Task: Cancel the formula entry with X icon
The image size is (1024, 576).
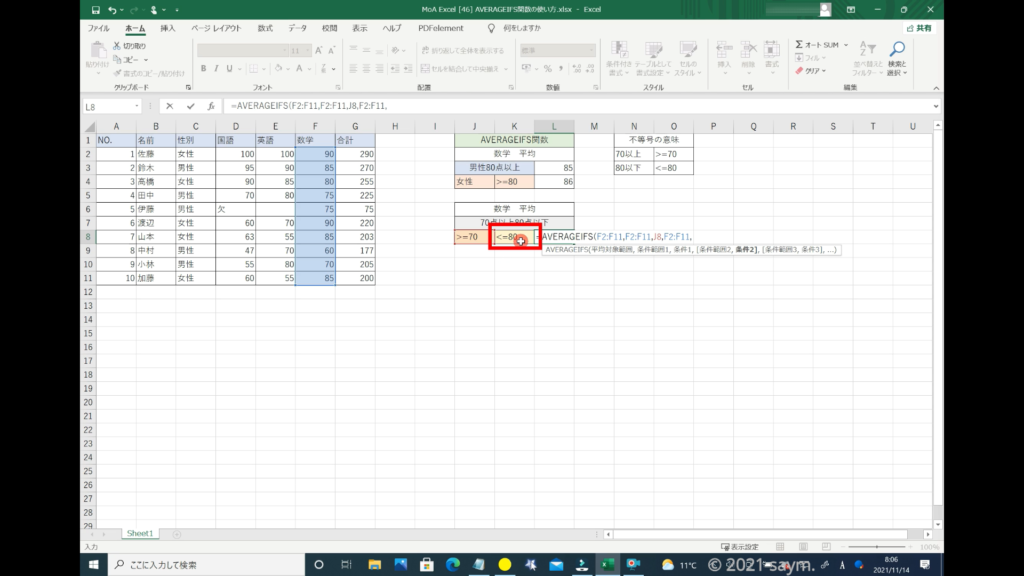Action: (x=169, y=106)
